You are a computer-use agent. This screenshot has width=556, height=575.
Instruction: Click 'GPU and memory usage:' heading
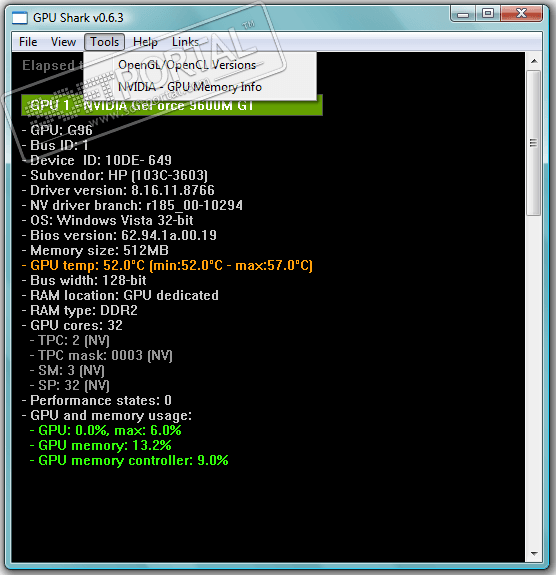[x=107, y=415]
